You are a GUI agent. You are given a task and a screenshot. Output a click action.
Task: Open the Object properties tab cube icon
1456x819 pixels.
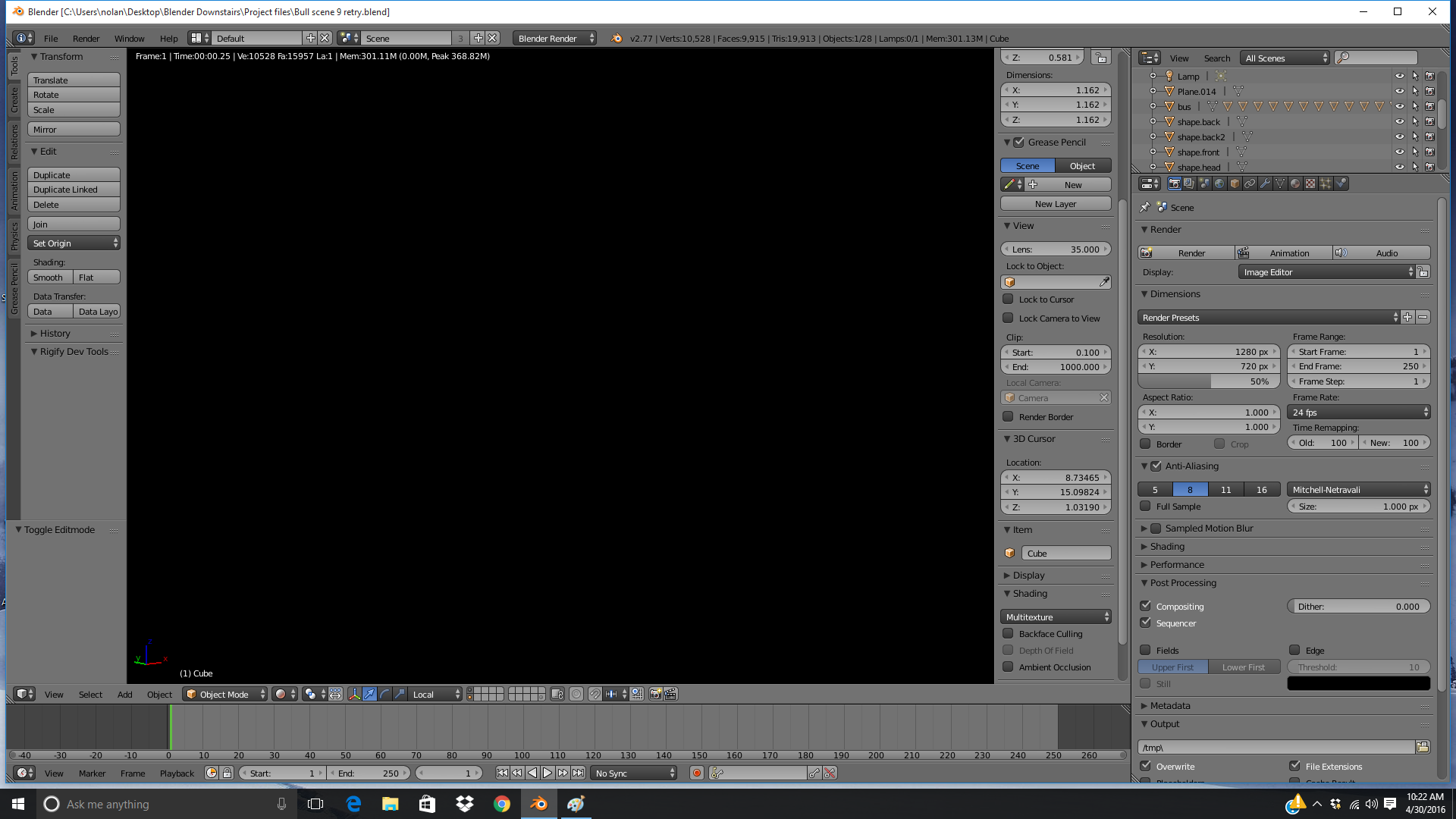pyautogui.click(x=1235, y=184)
